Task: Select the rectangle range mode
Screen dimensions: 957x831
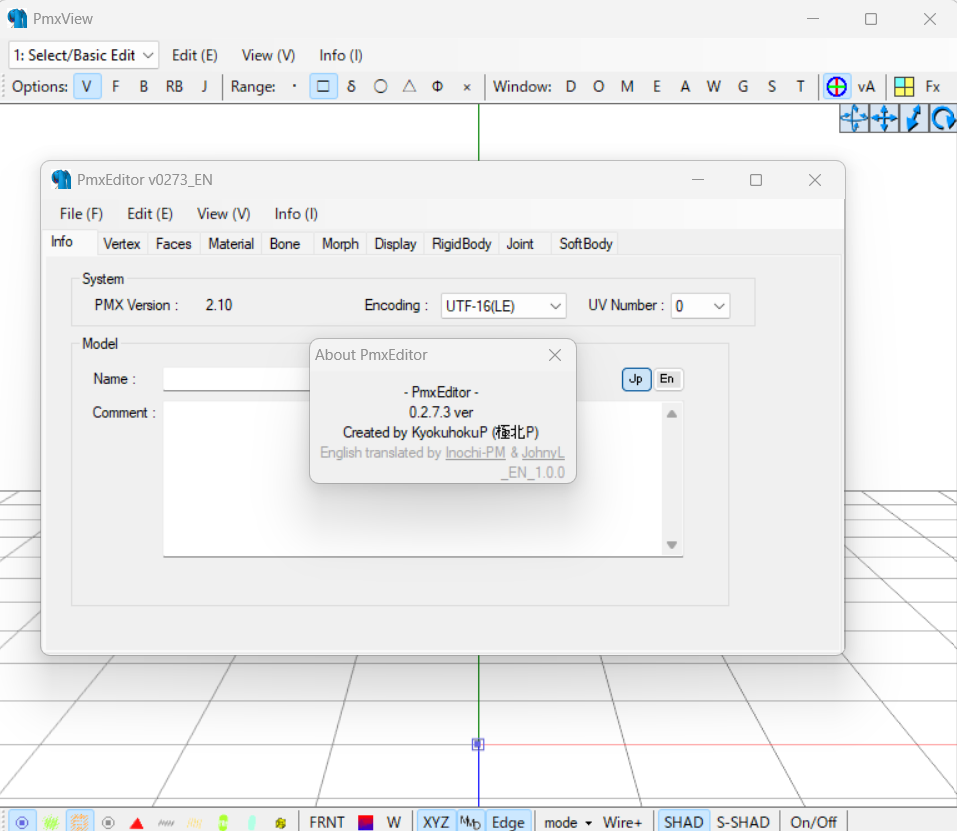Action: [323, 86]
